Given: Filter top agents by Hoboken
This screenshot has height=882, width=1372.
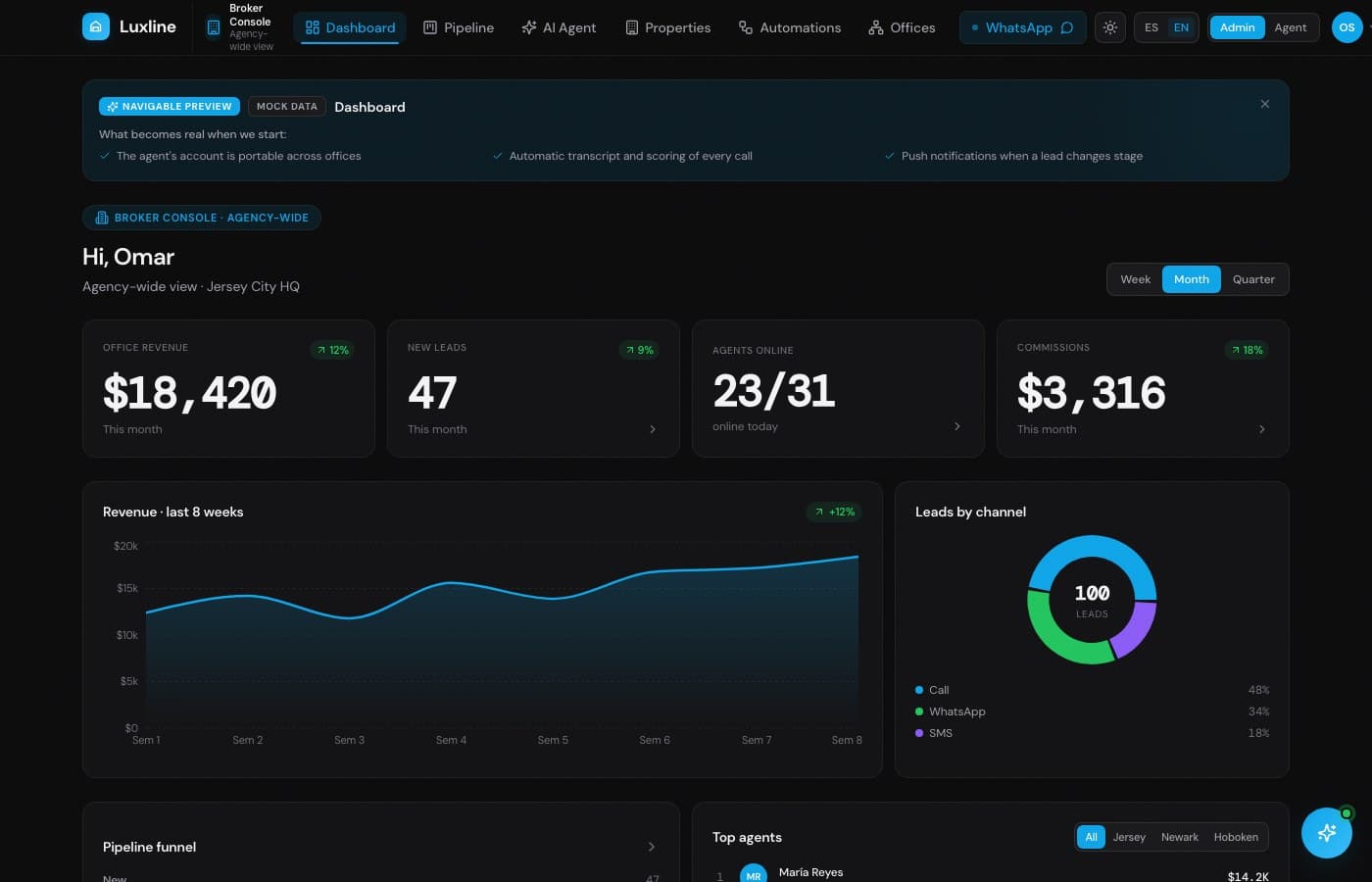Looking at the screenshot, I should click(x=1236, y=837).
